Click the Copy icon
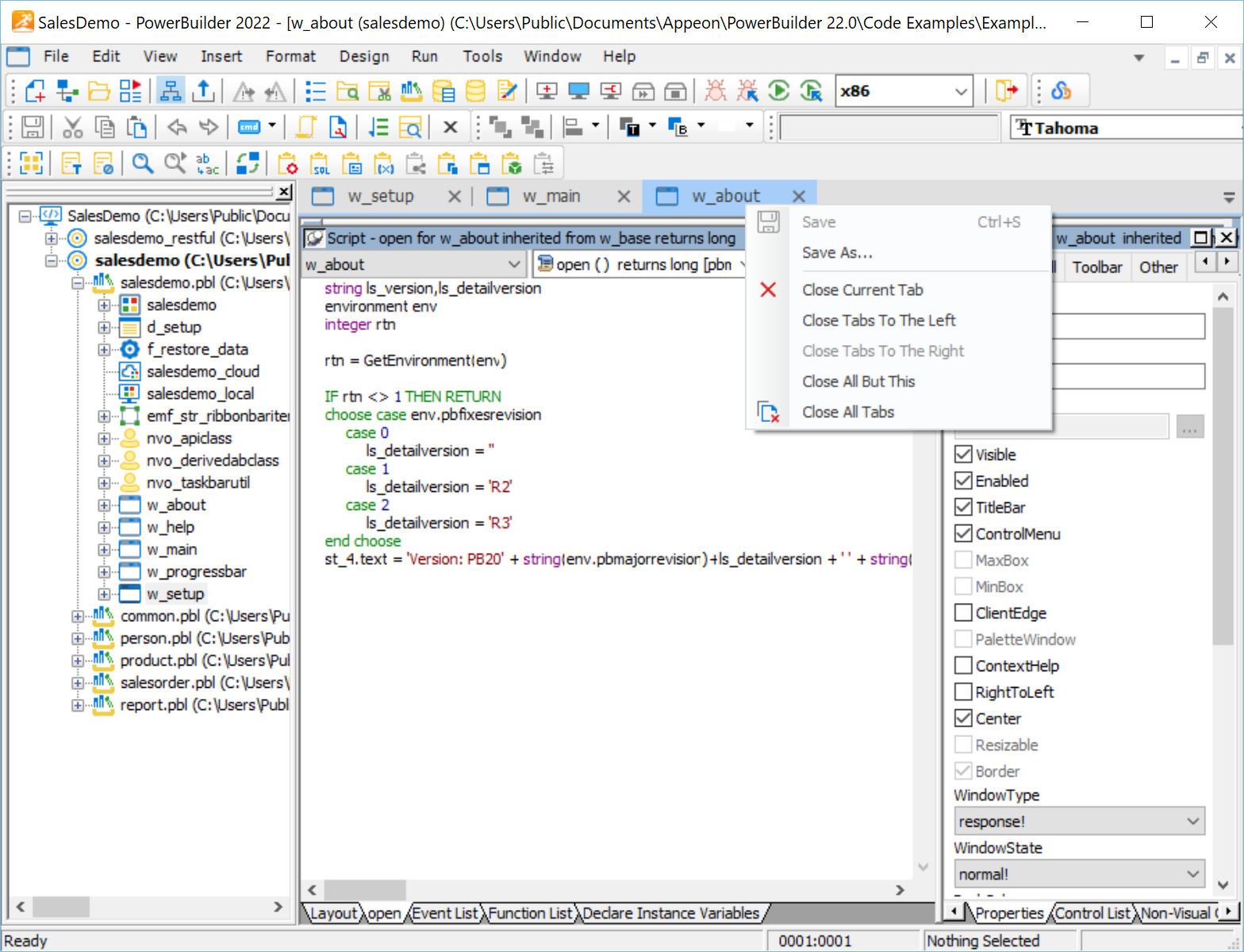This screenshot has width=1244, height=952. point(105,127)
